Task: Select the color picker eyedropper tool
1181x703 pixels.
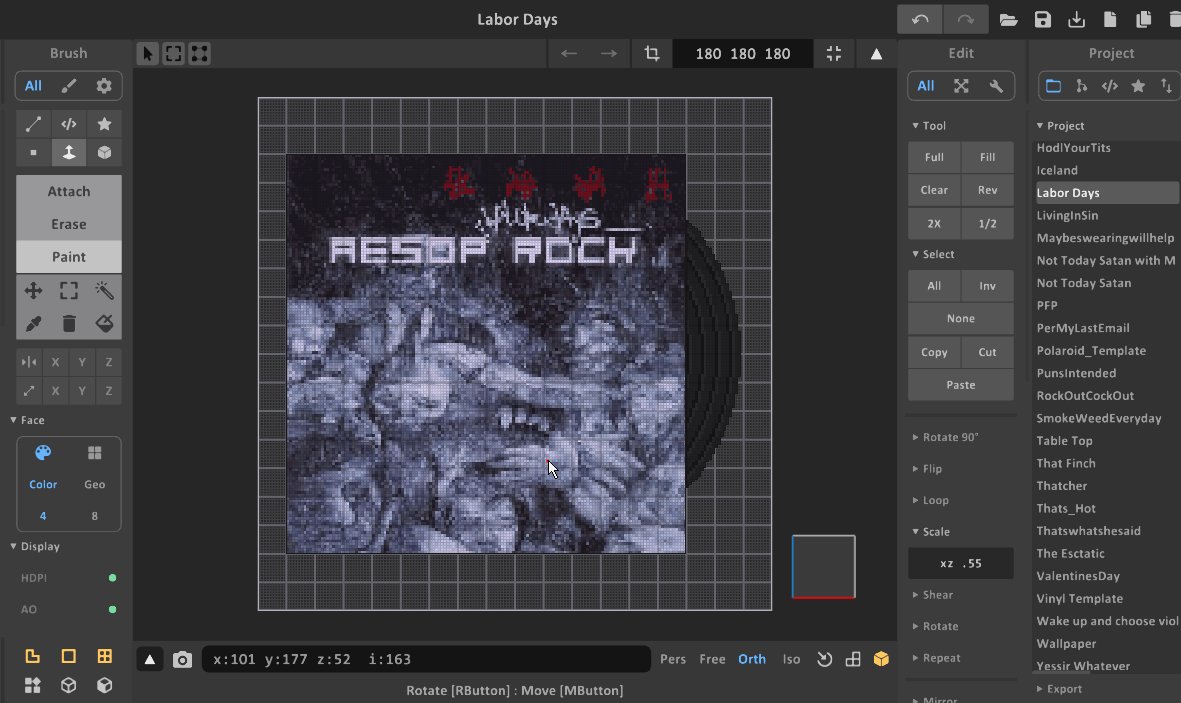Action: [33, 324]
